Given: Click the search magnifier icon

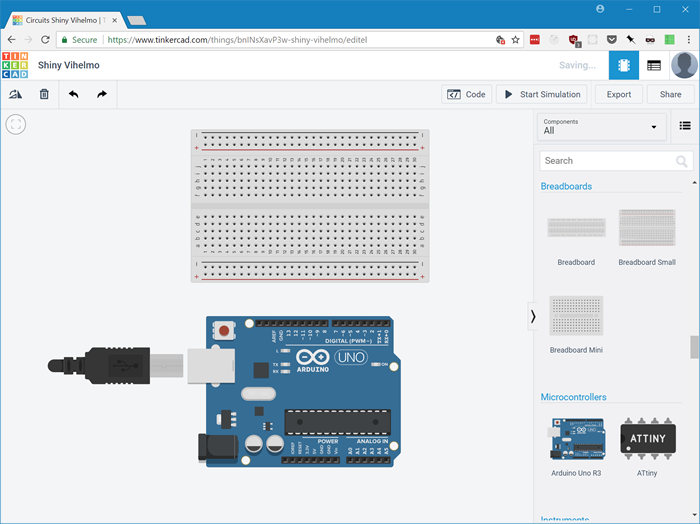Looking at the screenshot, I should 681,161.
